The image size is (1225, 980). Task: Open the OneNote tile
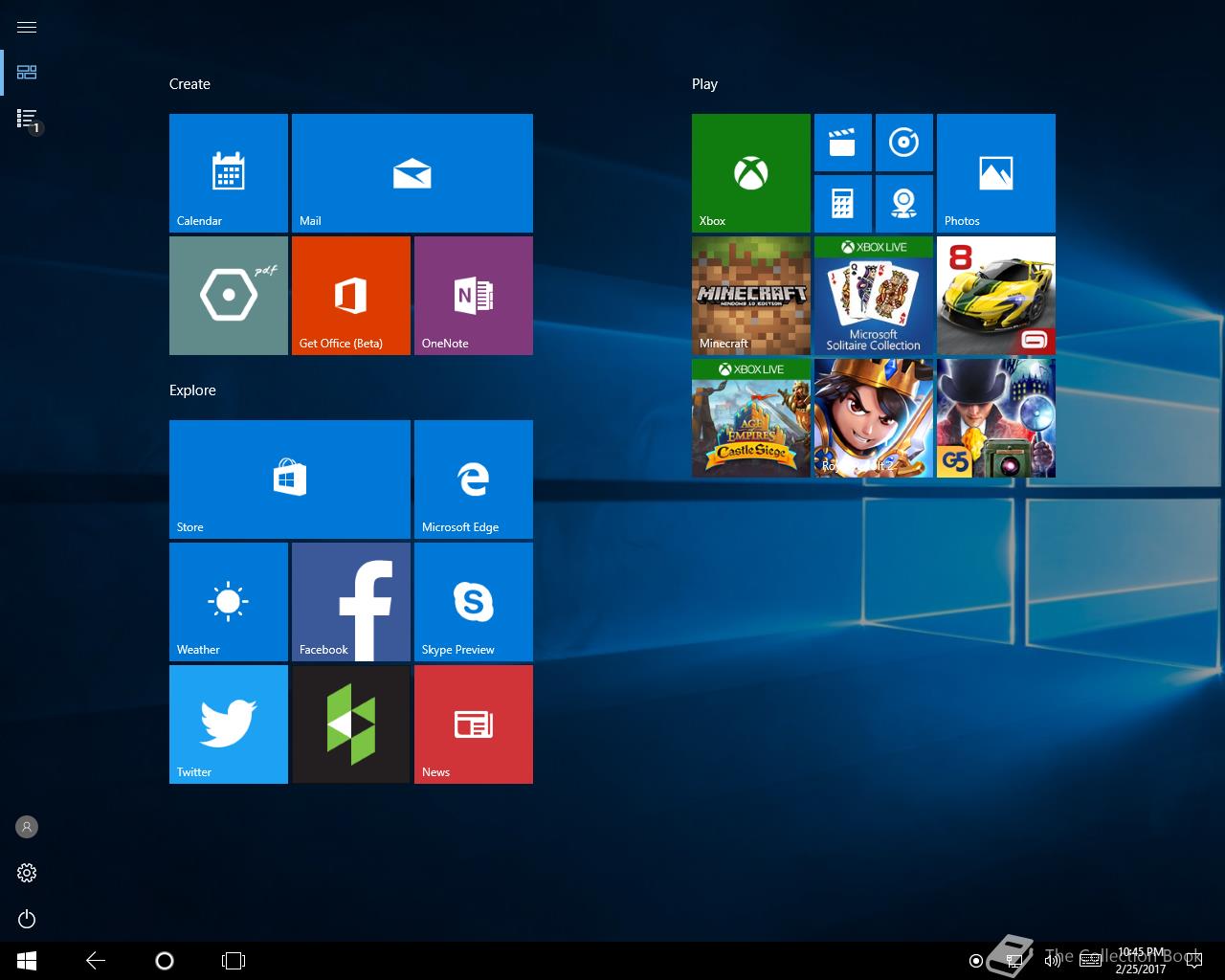(x=473, y=295)
